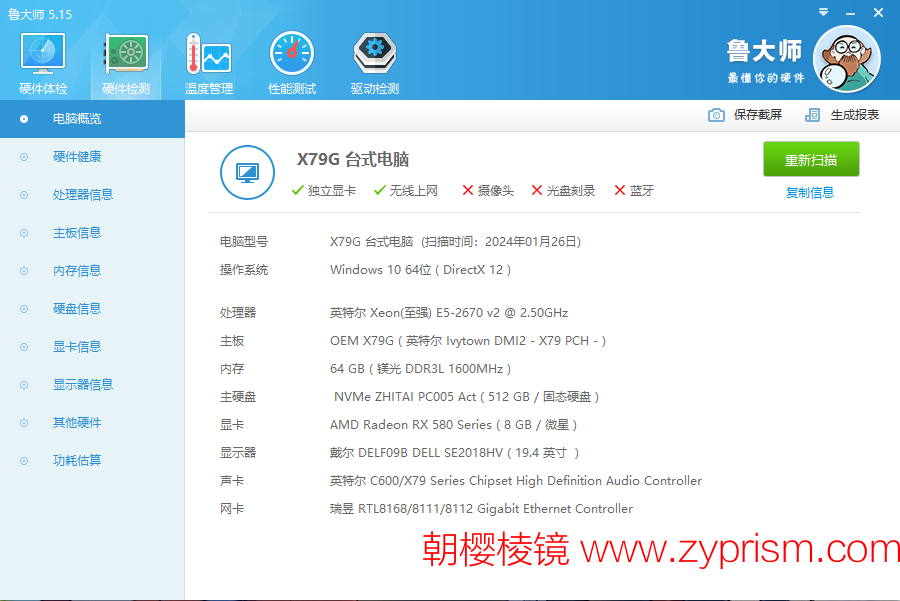
Task: Open the 硬件体检 hardware checkup icon
Action: pos(43,55)
